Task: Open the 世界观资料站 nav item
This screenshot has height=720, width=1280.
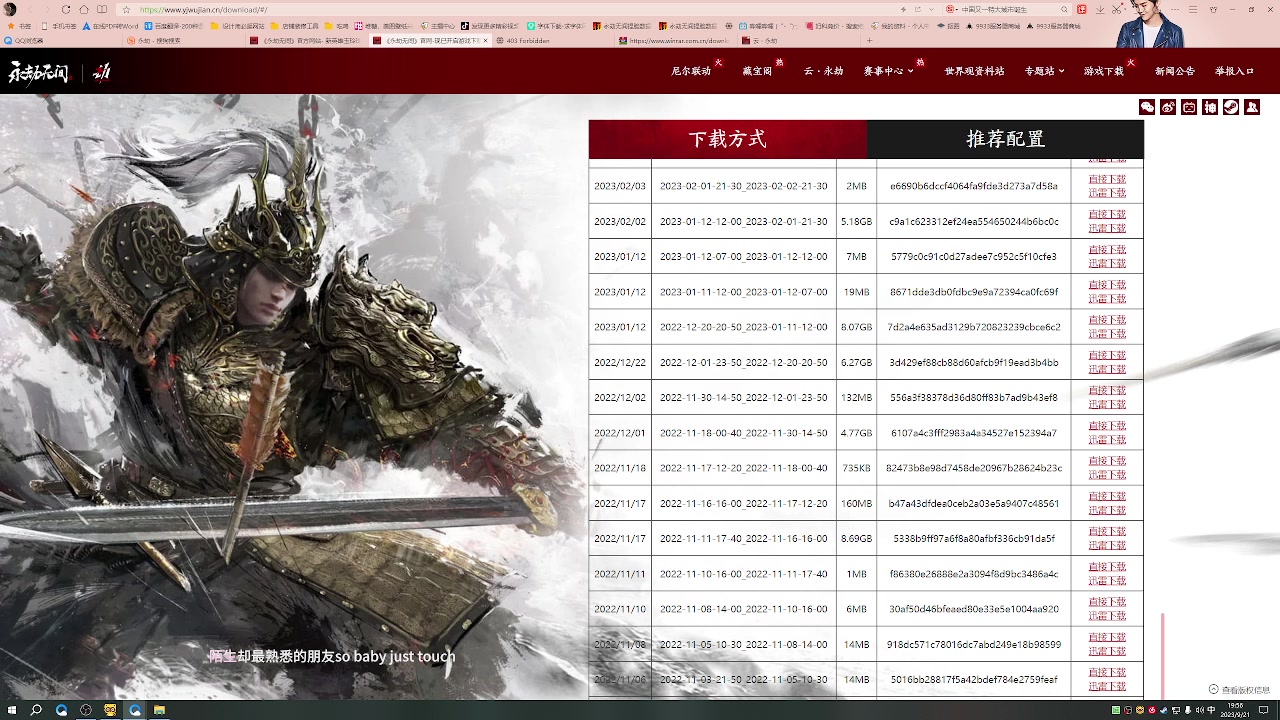Action: 974,71
